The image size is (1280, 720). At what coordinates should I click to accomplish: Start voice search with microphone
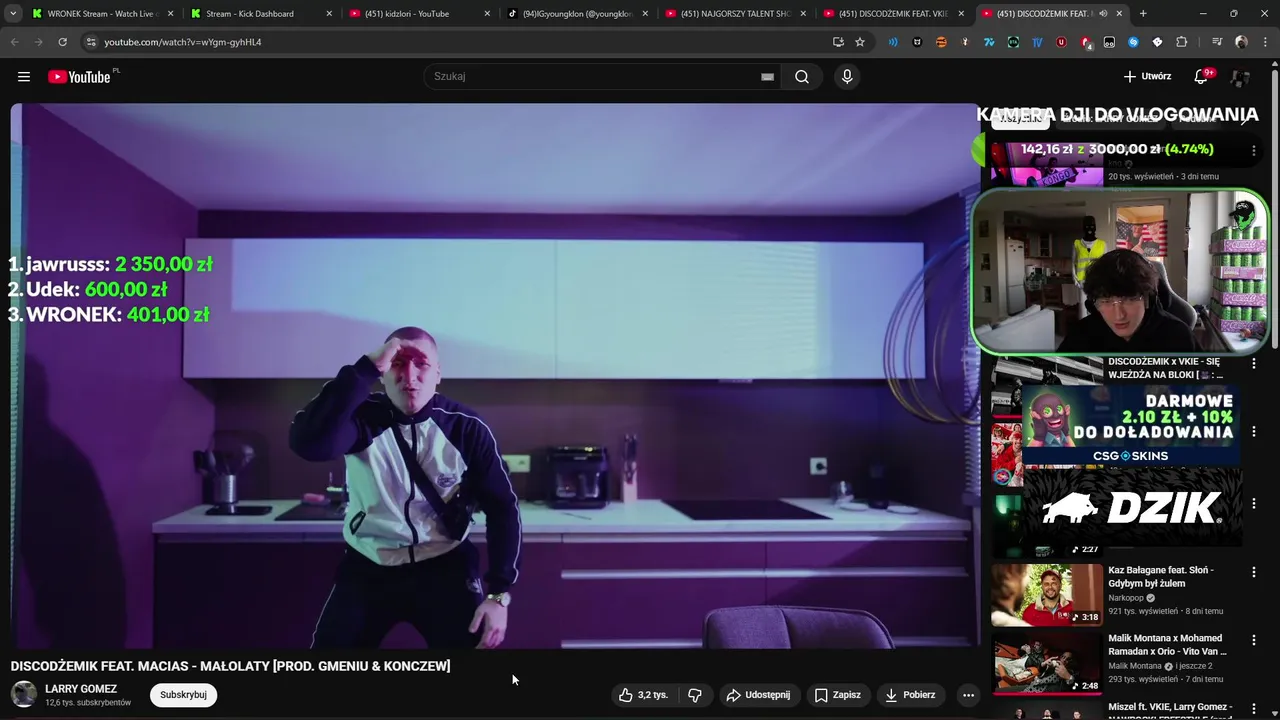(x=847, y=77)
